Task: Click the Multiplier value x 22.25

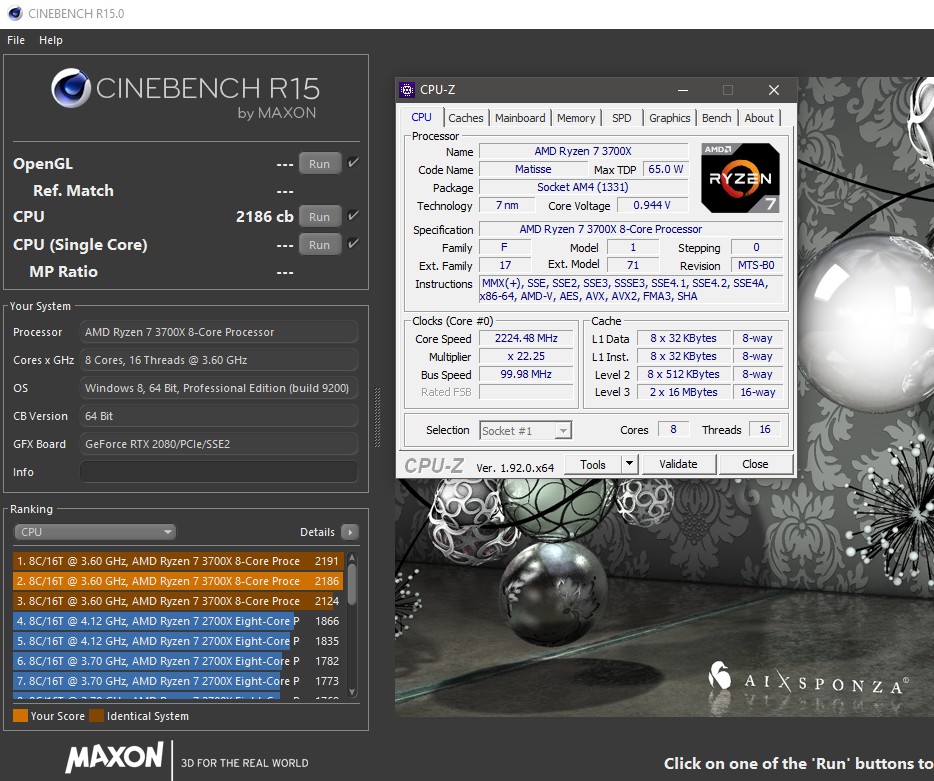Action: (526, 356)
